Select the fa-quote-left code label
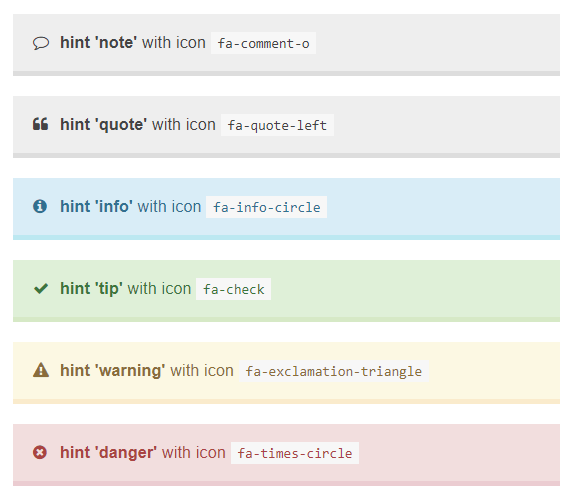Image resolution: width=573 pixels, height=501 pixels. (277, 125)
